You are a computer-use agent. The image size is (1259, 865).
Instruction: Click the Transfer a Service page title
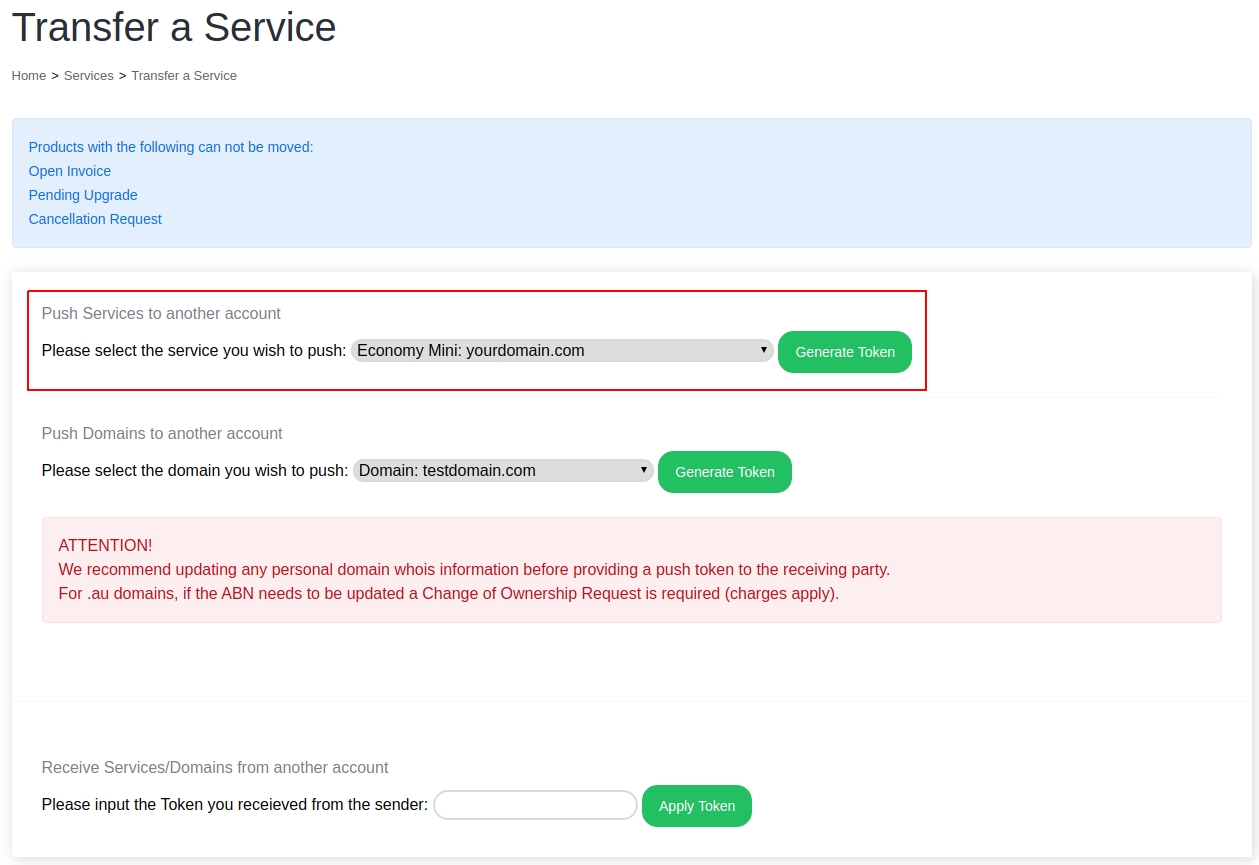(174, 27)
